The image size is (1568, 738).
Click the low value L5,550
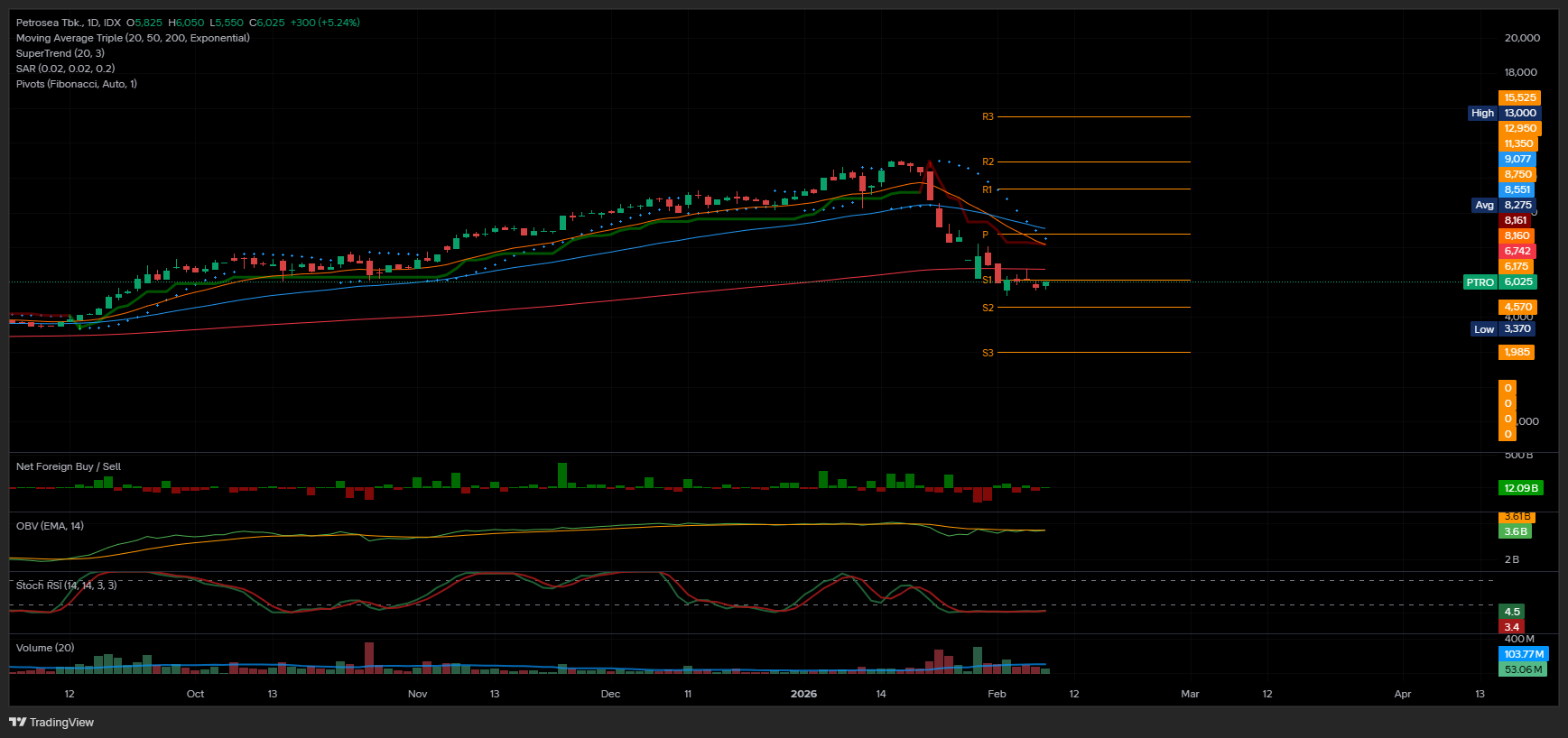pos(227,23)
